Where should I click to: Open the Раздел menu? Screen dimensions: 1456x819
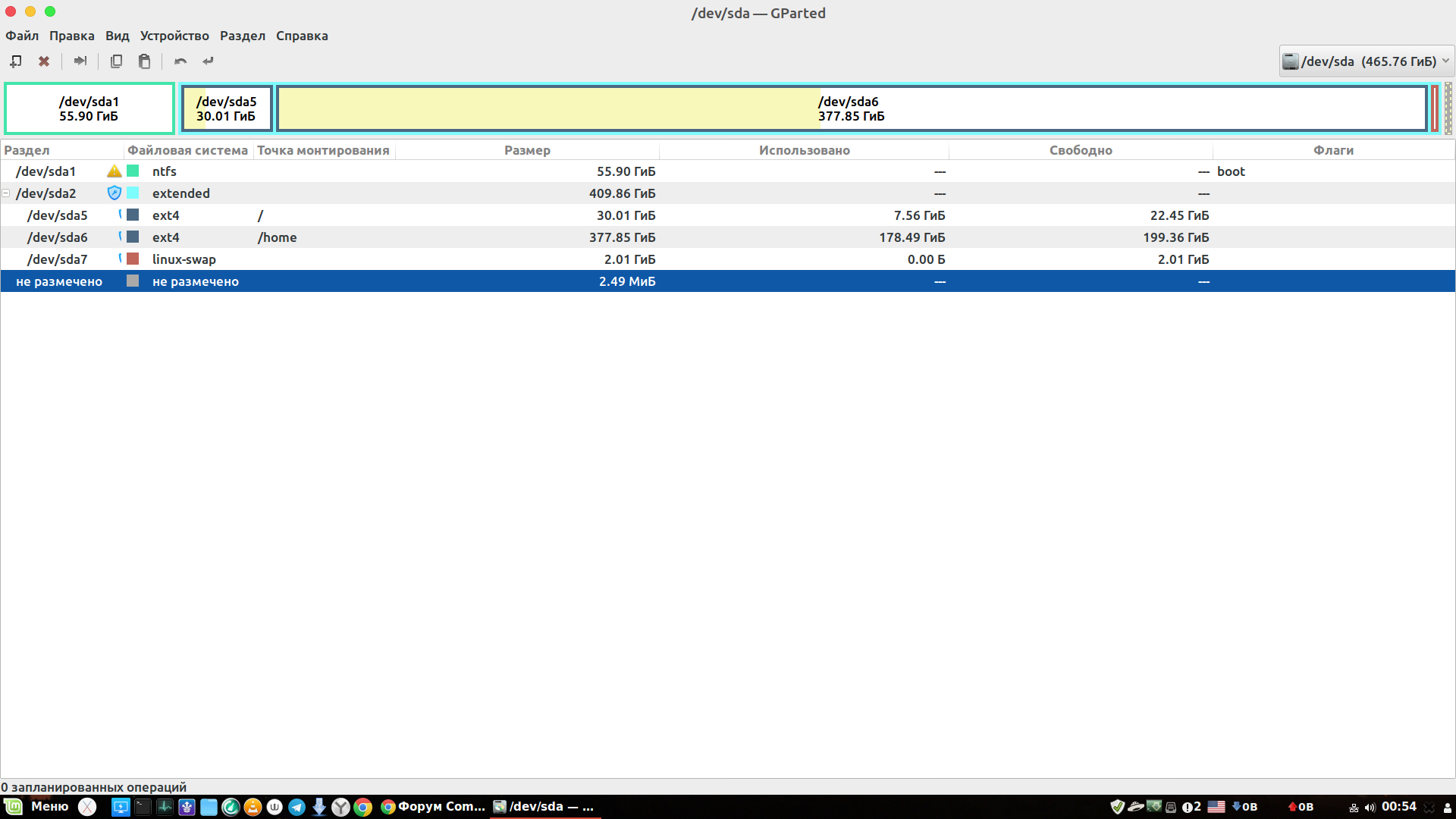click(242, 36)
